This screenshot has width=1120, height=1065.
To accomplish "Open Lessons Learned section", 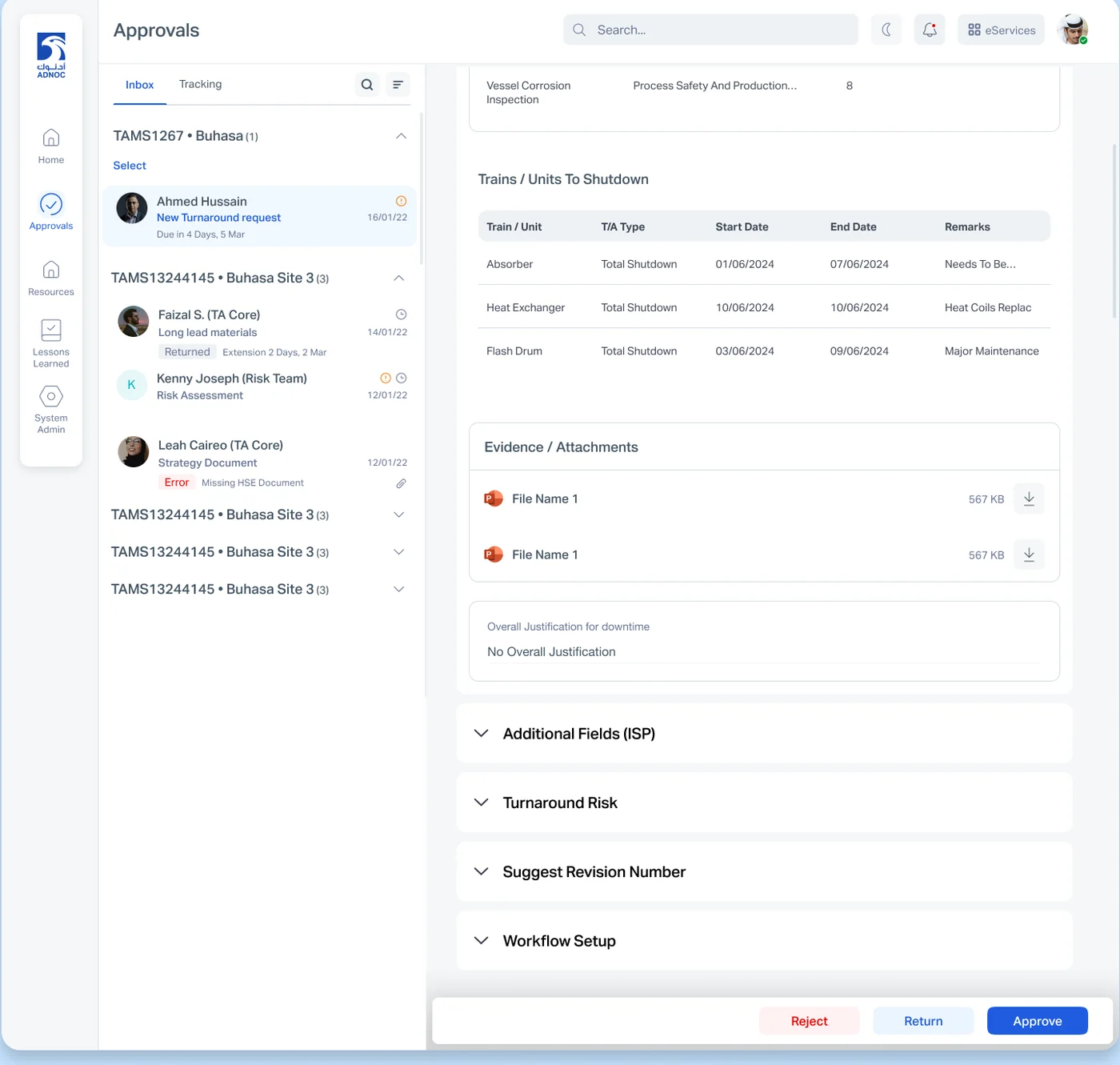I will [x=51, y=343].
